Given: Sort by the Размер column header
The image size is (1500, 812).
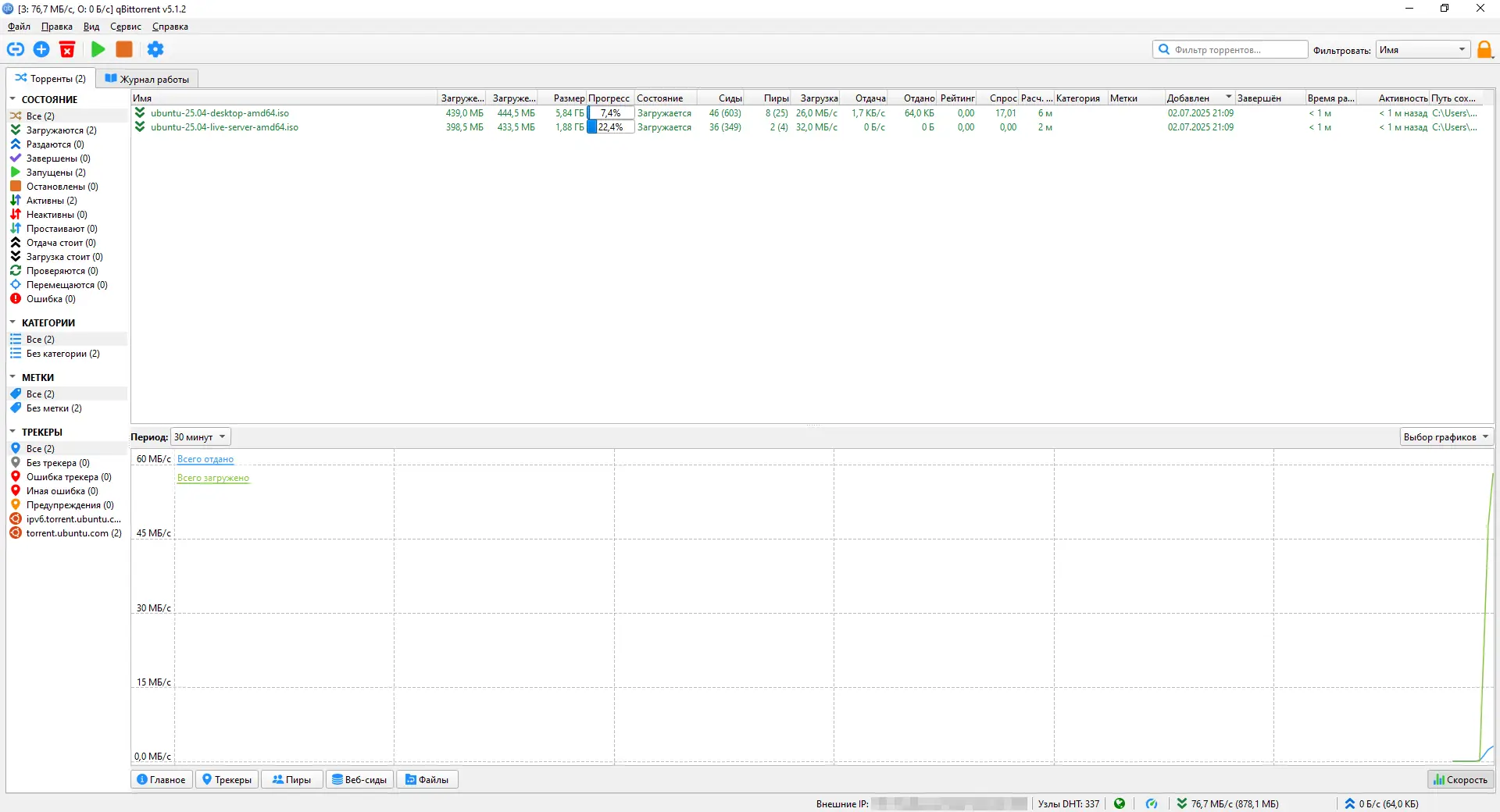Looking at the screenshot, I should tap(562, 98).
